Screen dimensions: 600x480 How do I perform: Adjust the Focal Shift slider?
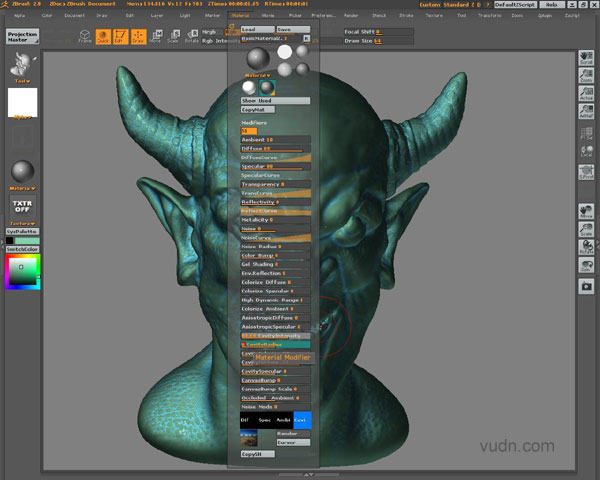tap(378, 32)
